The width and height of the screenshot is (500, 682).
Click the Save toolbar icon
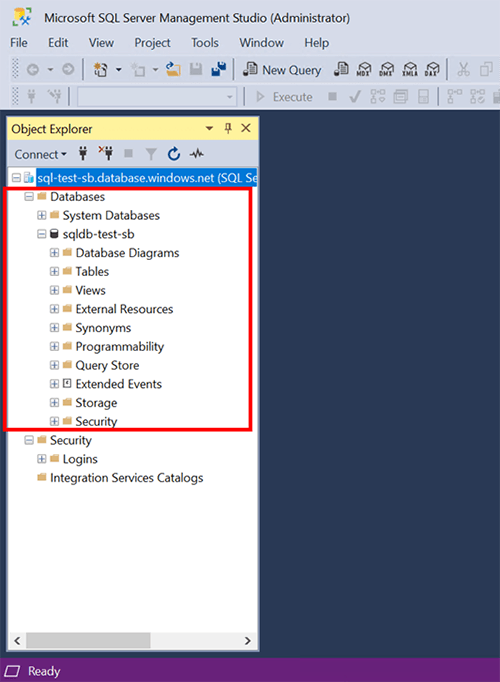tap(196, 70)
